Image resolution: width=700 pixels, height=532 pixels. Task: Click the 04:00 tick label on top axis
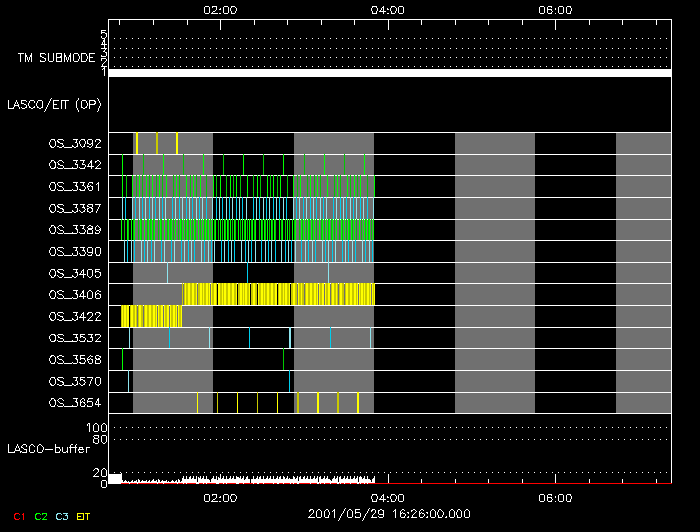point(387,9)
